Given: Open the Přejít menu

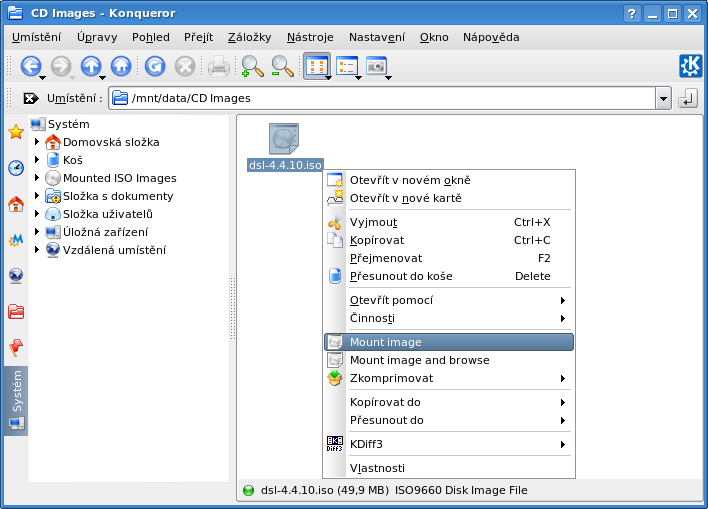Looking at the screenshot, I should 198,37.
